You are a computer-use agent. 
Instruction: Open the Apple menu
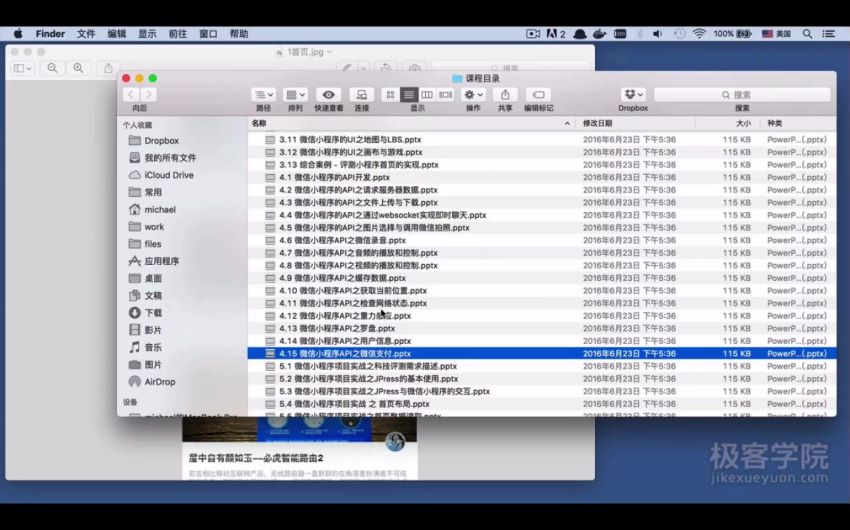click(18, 34)
